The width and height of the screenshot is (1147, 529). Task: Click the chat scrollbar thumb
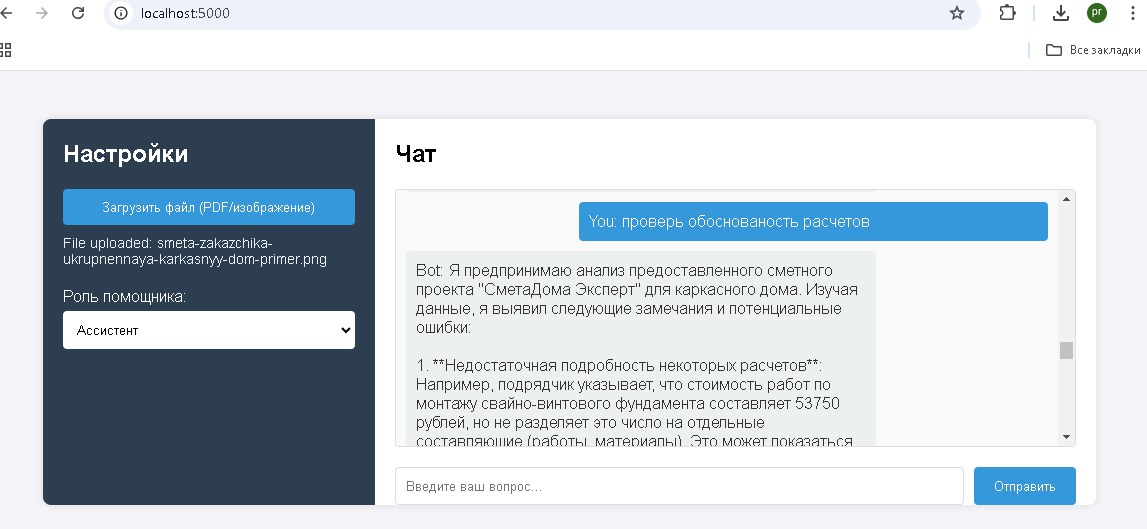[x=1066, y=350]
